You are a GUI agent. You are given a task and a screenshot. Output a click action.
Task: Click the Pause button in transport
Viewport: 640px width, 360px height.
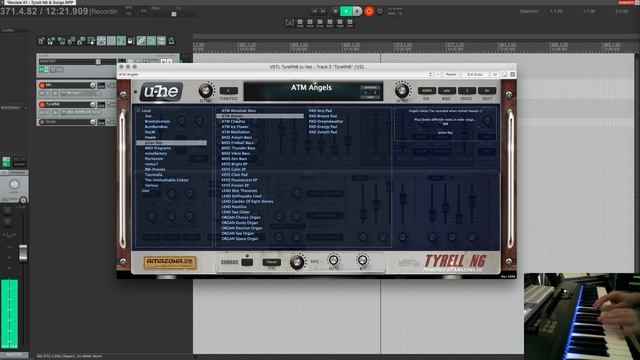coord(357,11)
